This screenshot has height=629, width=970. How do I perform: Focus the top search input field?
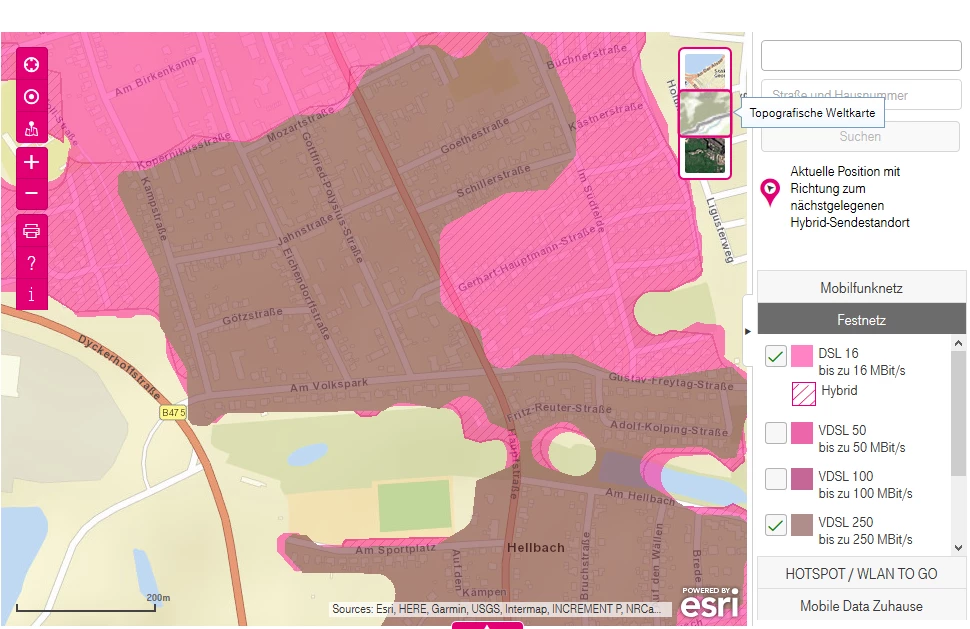pyautogui.click(x=861, y=56)
